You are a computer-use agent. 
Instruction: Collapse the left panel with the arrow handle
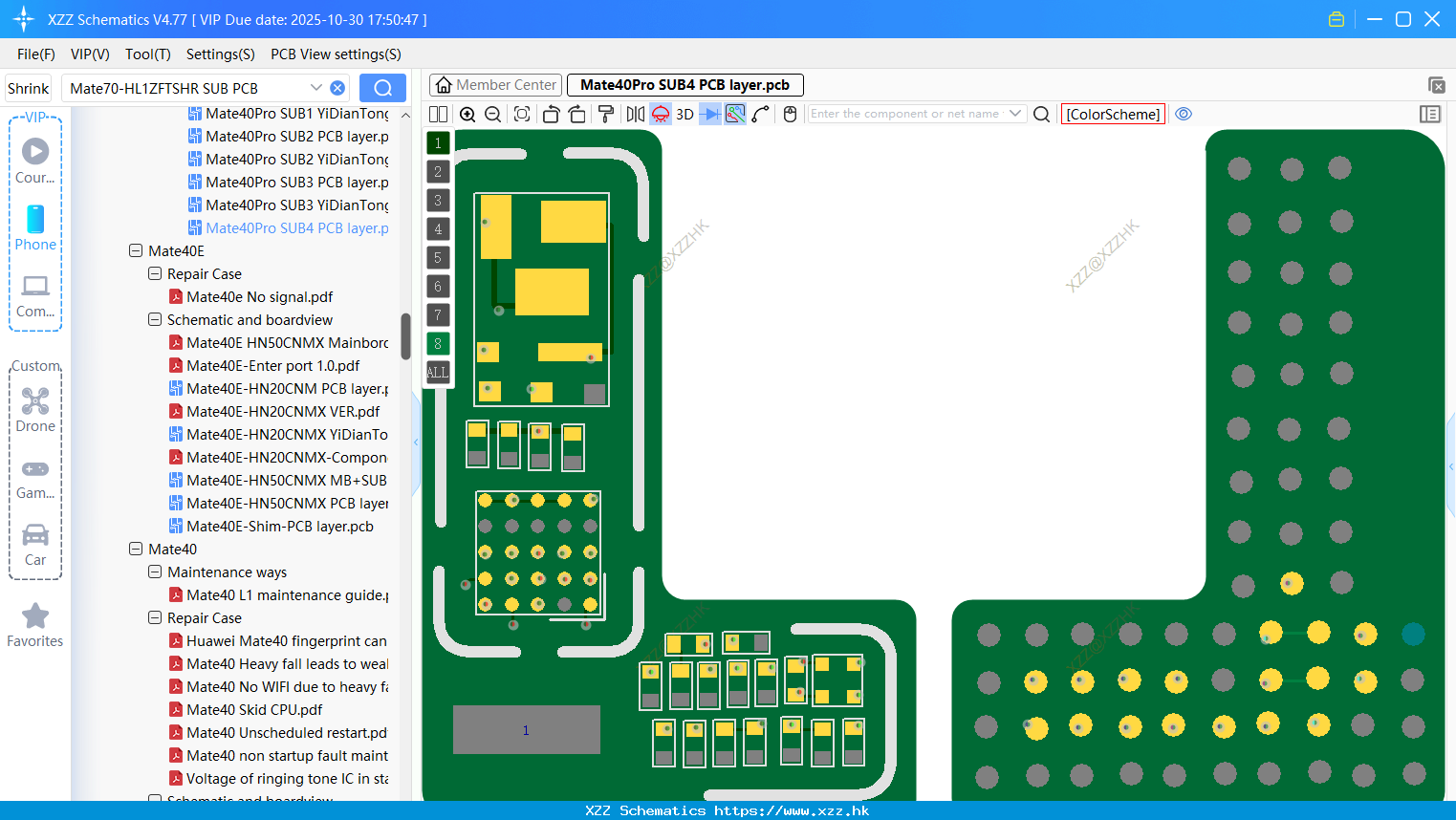click(x=416, y=442)
